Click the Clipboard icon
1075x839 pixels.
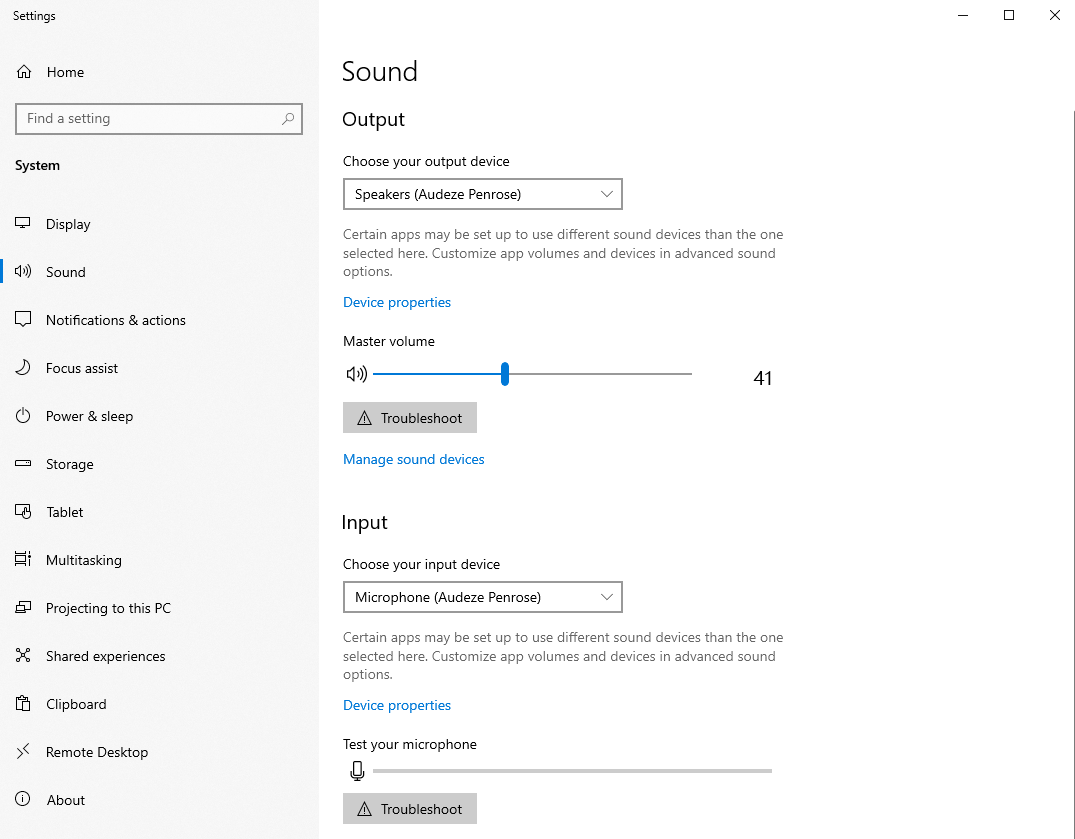click(23, 703)
